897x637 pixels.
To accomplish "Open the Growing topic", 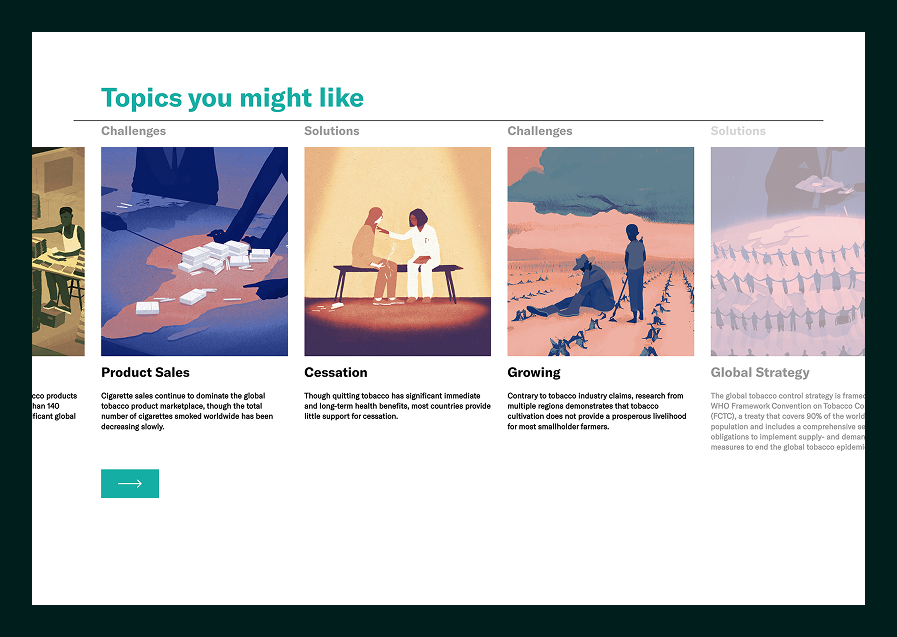I will tap(534, 372).
